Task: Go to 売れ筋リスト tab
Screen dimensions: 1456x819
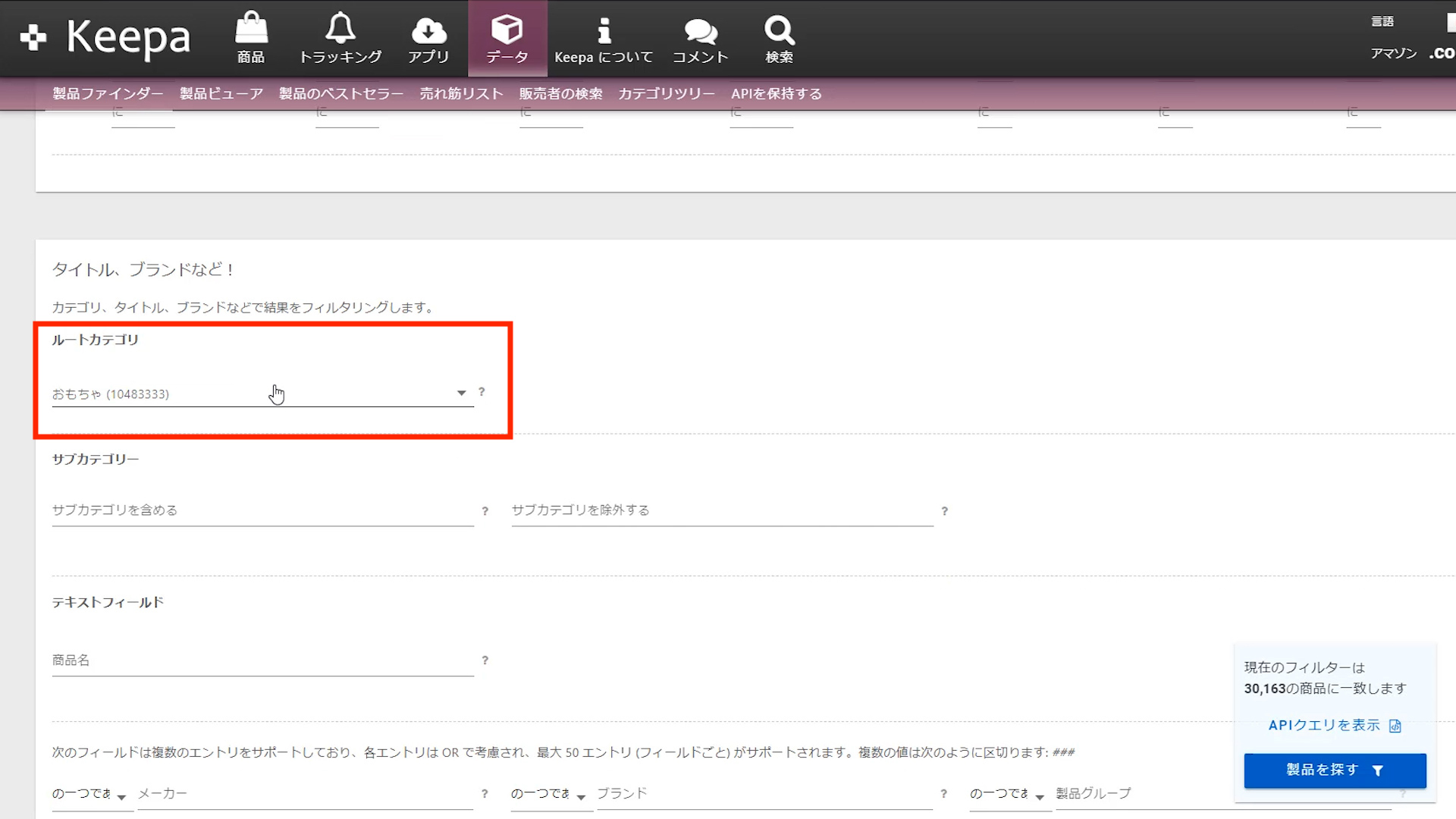Action: 461,93
